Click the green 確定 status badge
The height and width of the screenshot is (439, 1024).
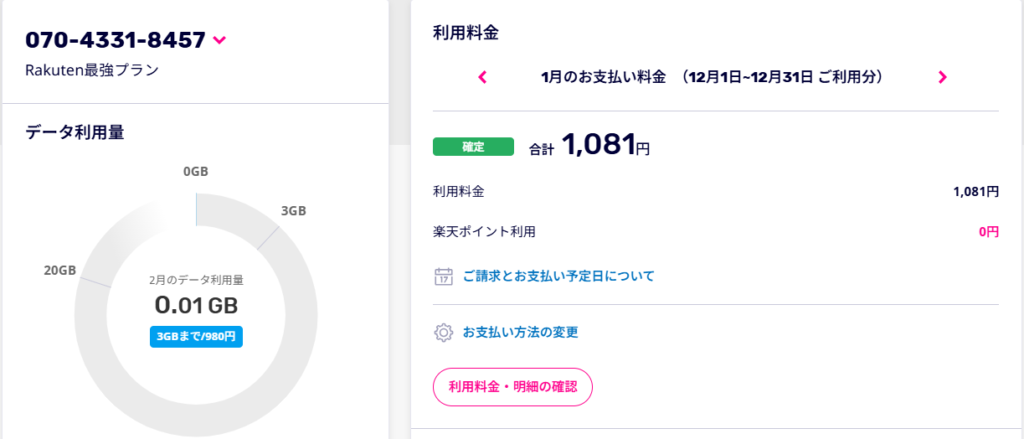[x=473, y=147]
